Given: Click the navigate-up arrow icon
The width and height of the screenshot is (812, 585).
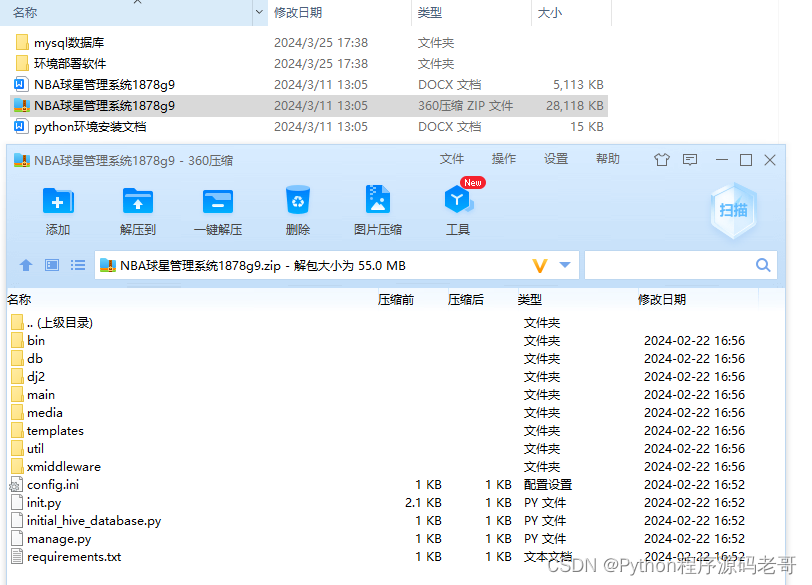Looking at the screenshot, I should [25, 265].
